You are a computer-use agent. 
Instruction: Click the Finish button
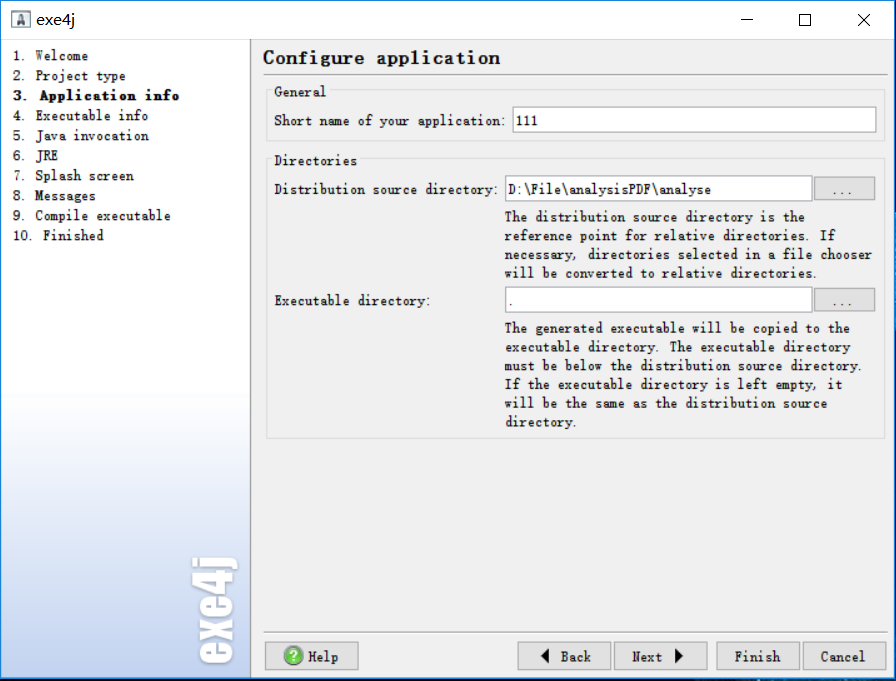coord(758,656)
